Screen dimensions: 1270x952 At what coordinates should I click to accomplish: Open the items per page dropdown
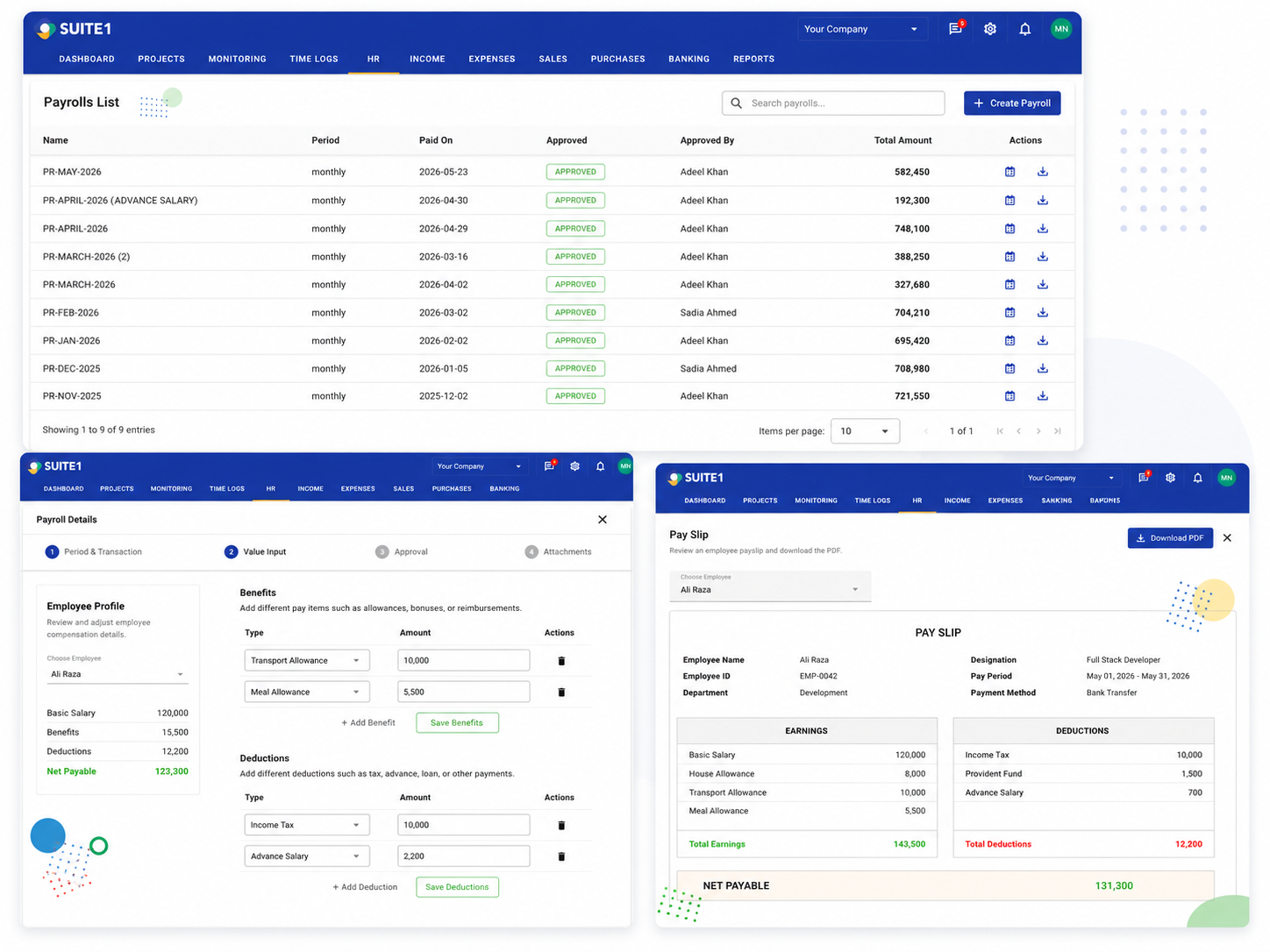pos(865,431)
